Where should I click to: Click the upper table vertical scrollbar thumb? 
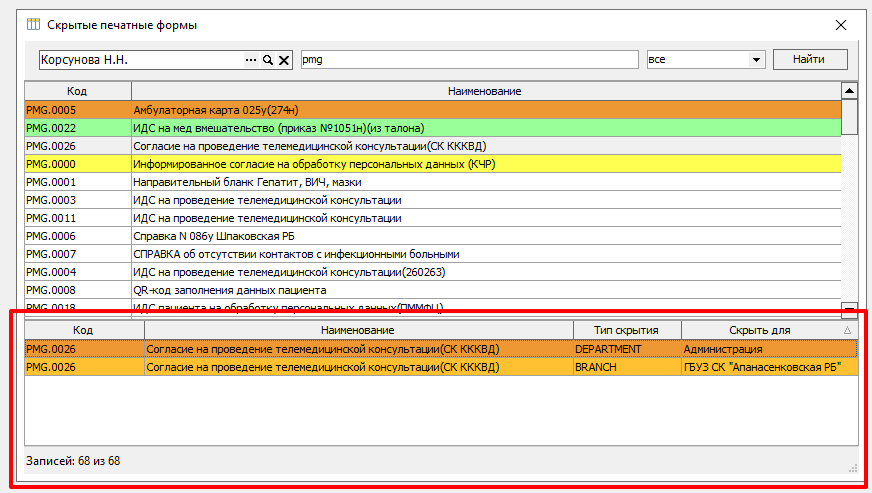click(x=849, y=116)
